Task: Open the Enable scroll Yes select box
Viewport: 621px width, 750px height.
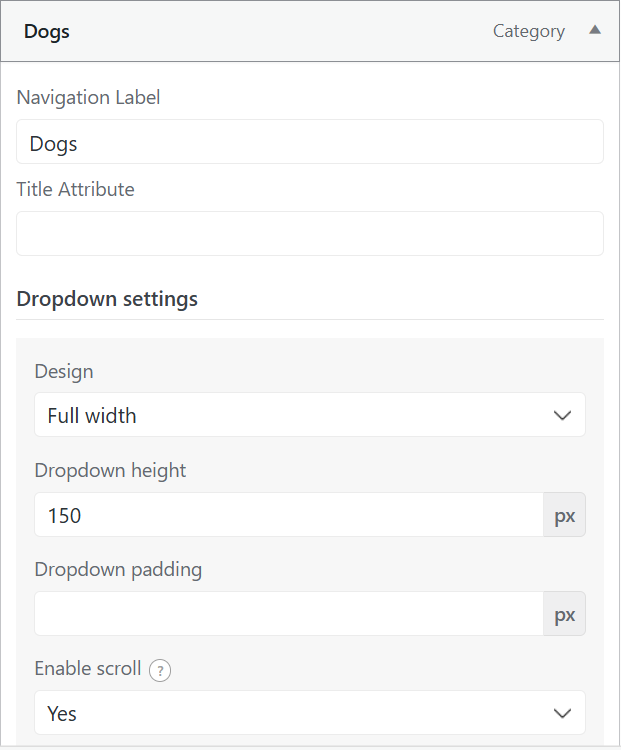Action: point(310,713)
